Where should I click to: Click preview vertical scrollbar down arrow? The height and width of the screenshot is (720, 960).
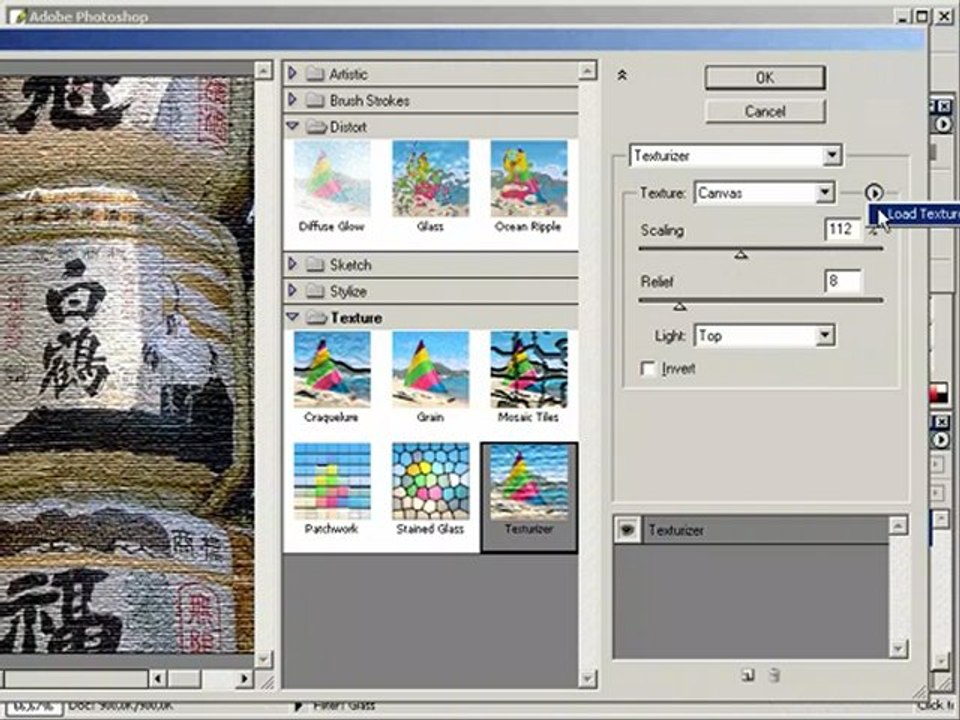(263, 659)
